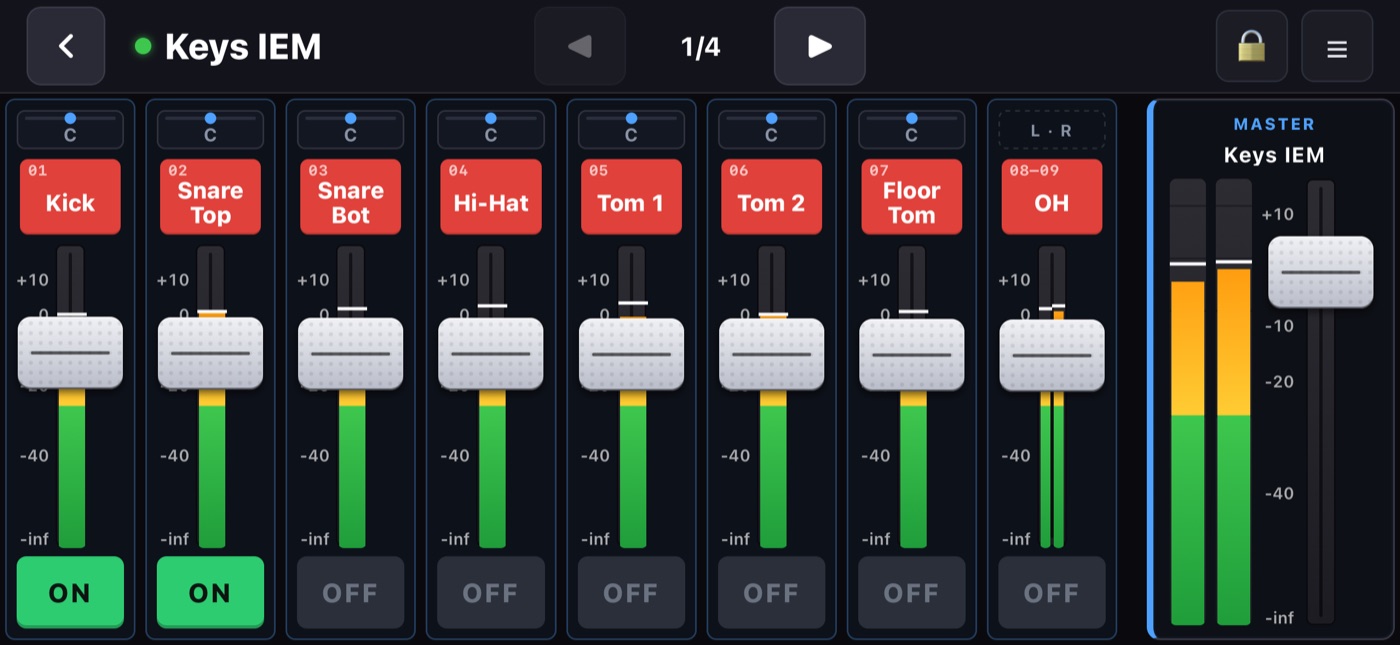Screen dimensions: 1400x645
Task: Turn off the Kick channel
Action: coord(70,593)
